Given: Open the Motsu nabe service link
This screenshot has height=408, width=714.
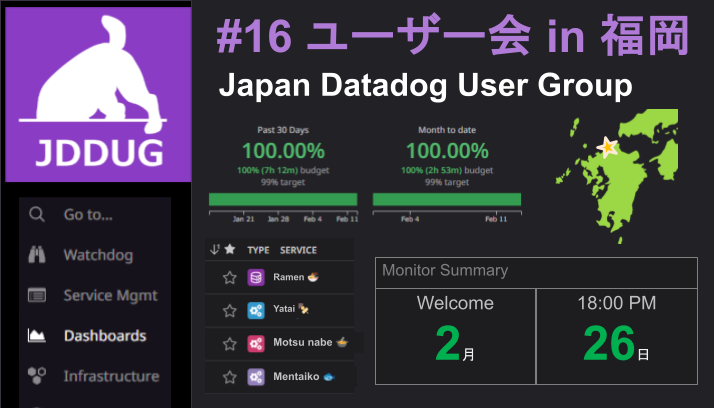Looking at the screenshot, I should point(302,343).
